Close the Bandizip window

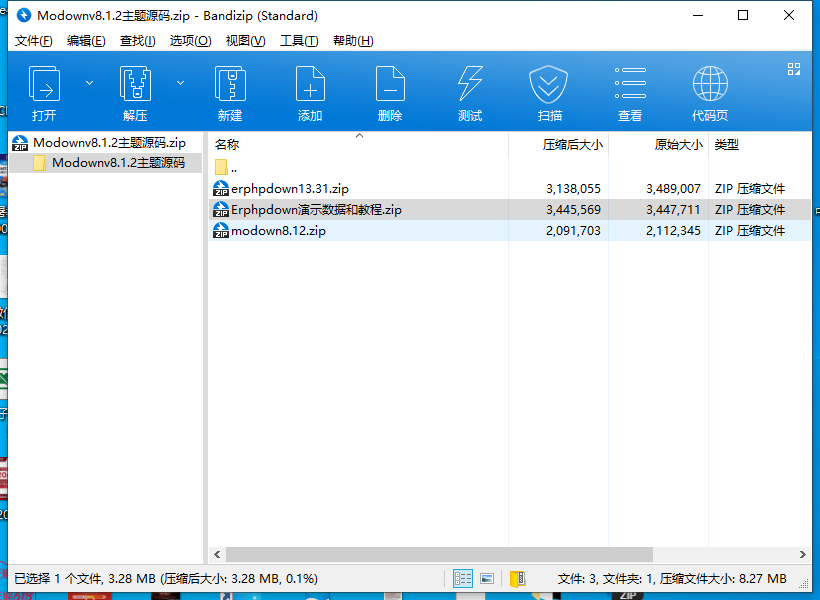(789, 15)
